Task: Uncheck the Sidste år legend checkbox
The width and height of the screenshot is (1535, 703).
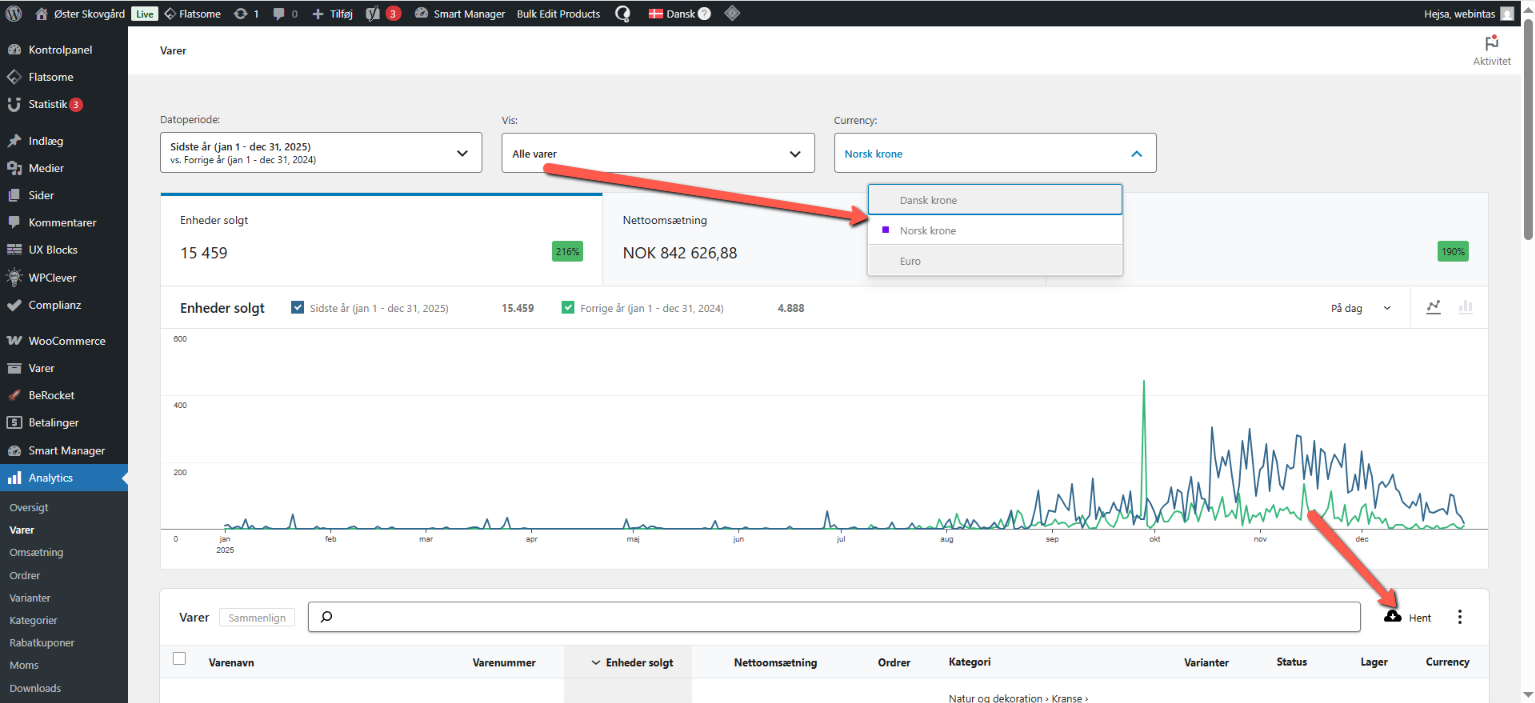Action: tap(297, 308)
